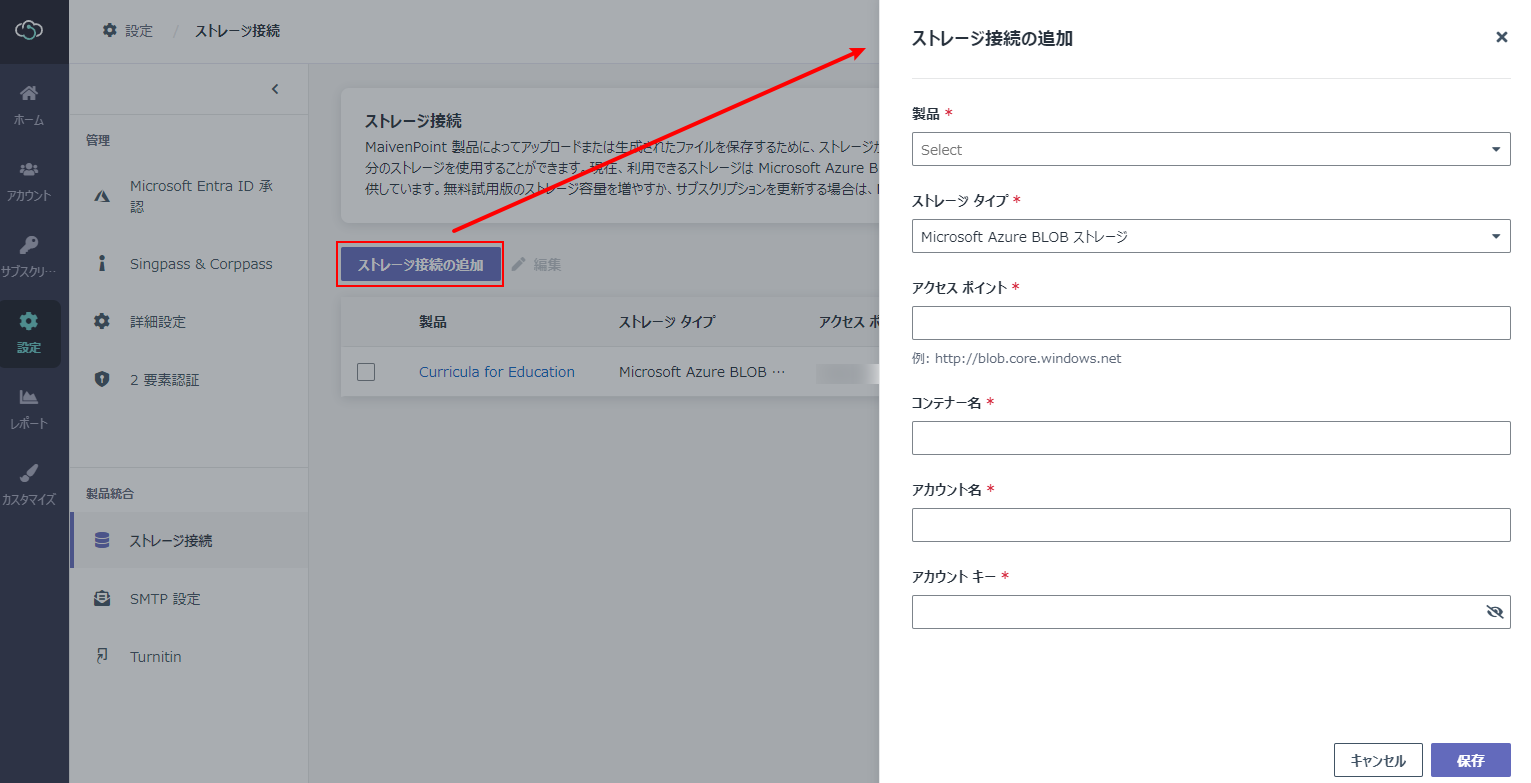Click the ストレージ接続の追加 button
This screenshot has height=783, width=1531.
click(420, 265)
